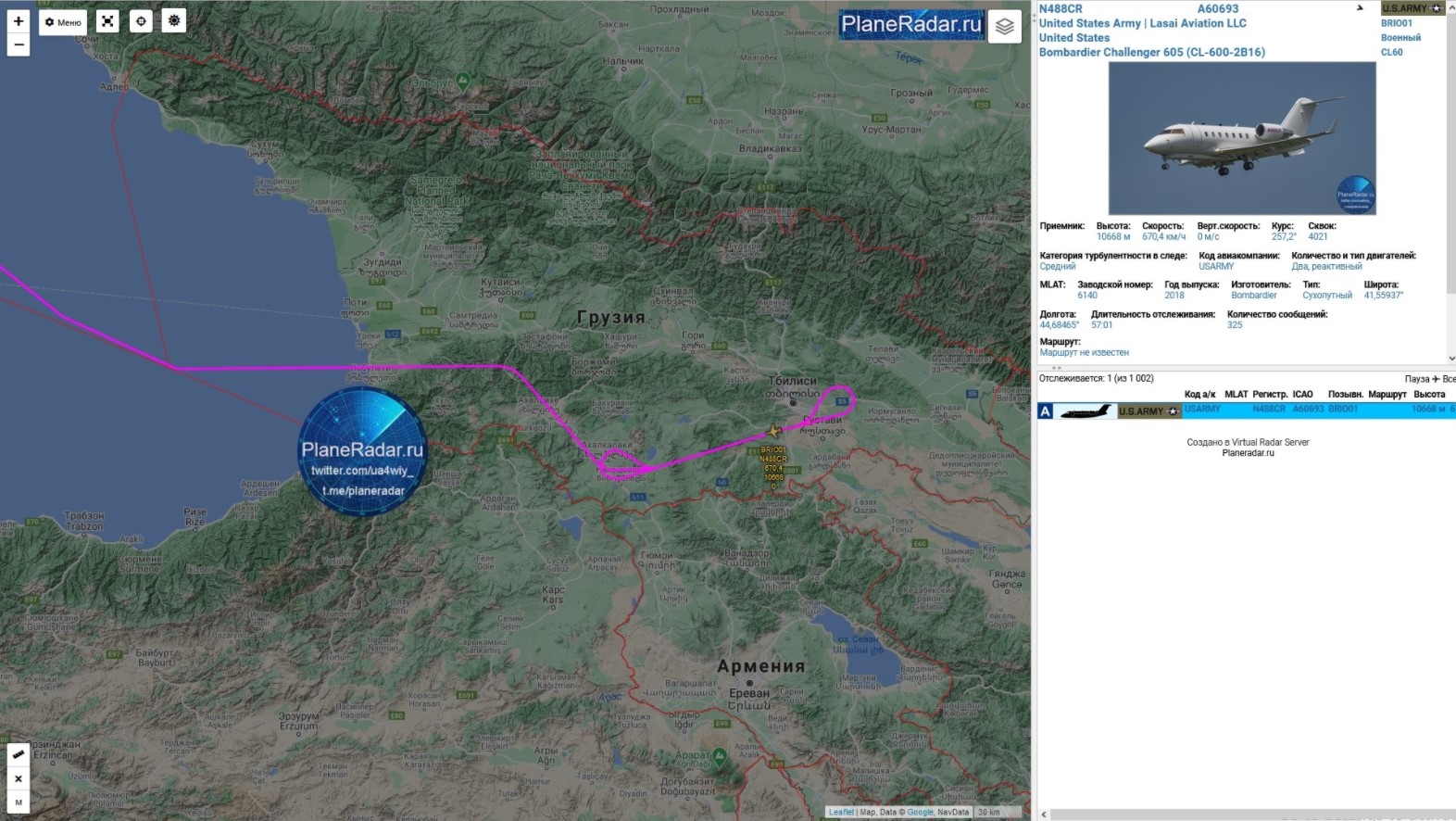Viewport: 1456px width, 821px height.
Task: Sort list by Высота column
Action: [1428, 395]
